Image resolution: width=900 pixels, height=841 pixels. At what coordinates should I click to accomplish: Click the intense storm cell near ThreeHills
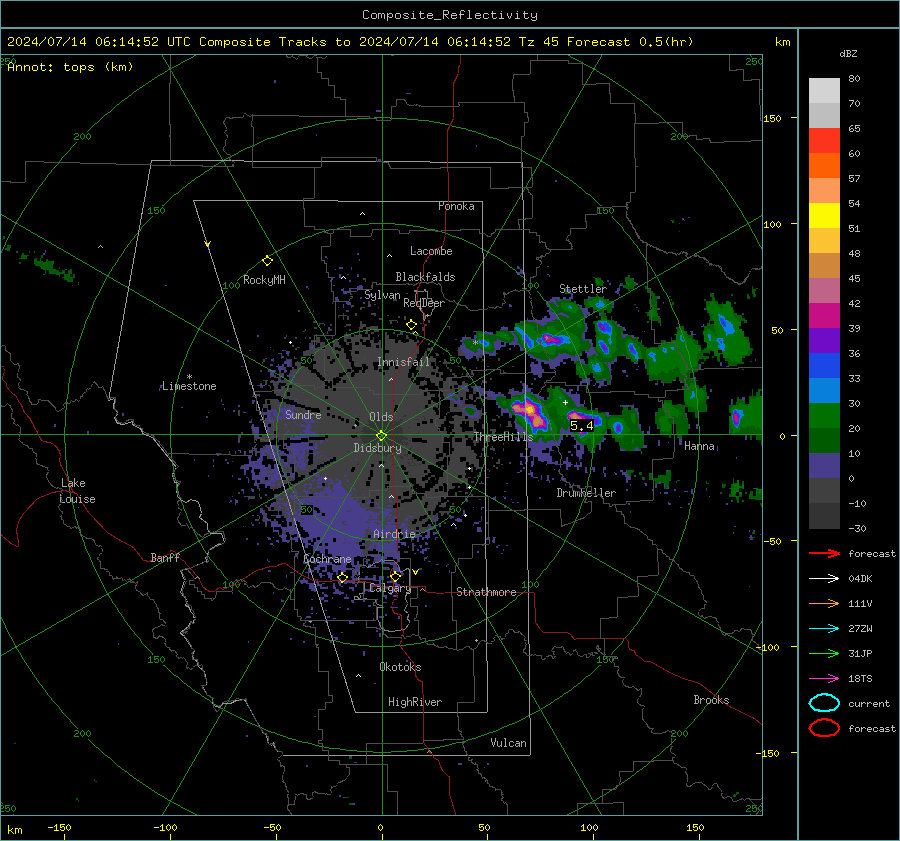(531, 412)
